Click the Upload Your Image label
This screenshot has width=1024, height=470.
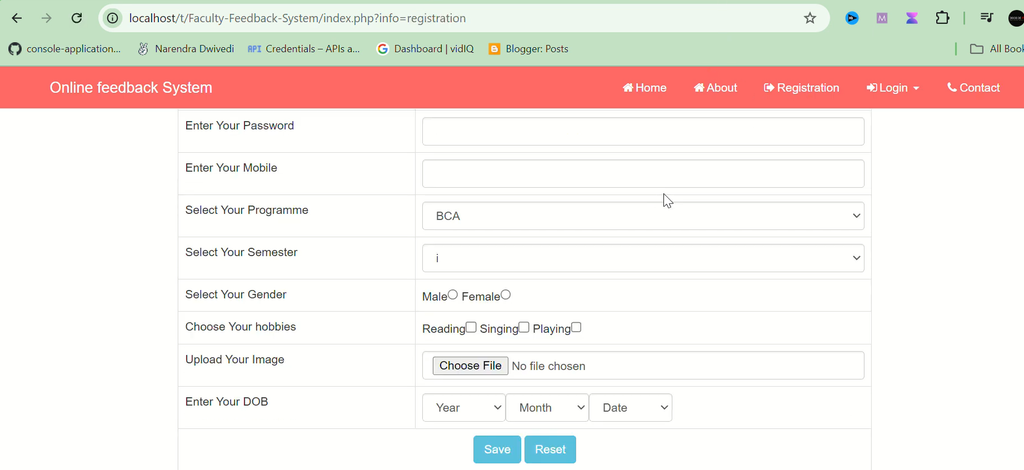[x=234, y=359]
